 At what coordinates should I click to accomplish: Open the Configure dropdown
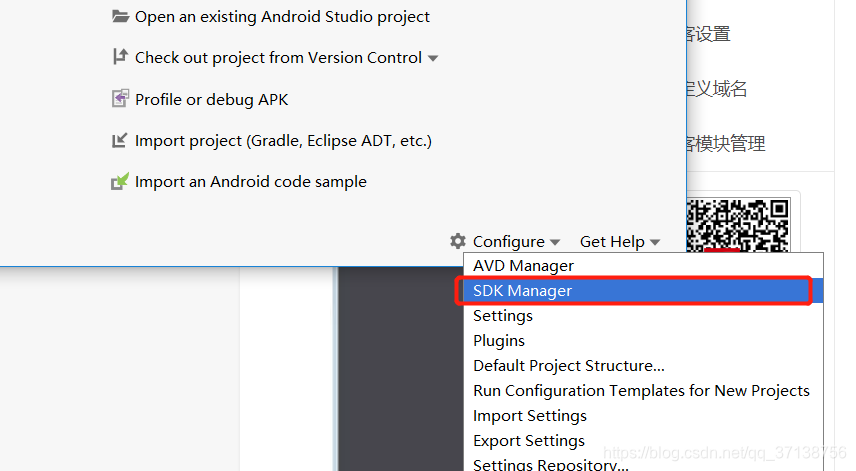pos(516,241)
